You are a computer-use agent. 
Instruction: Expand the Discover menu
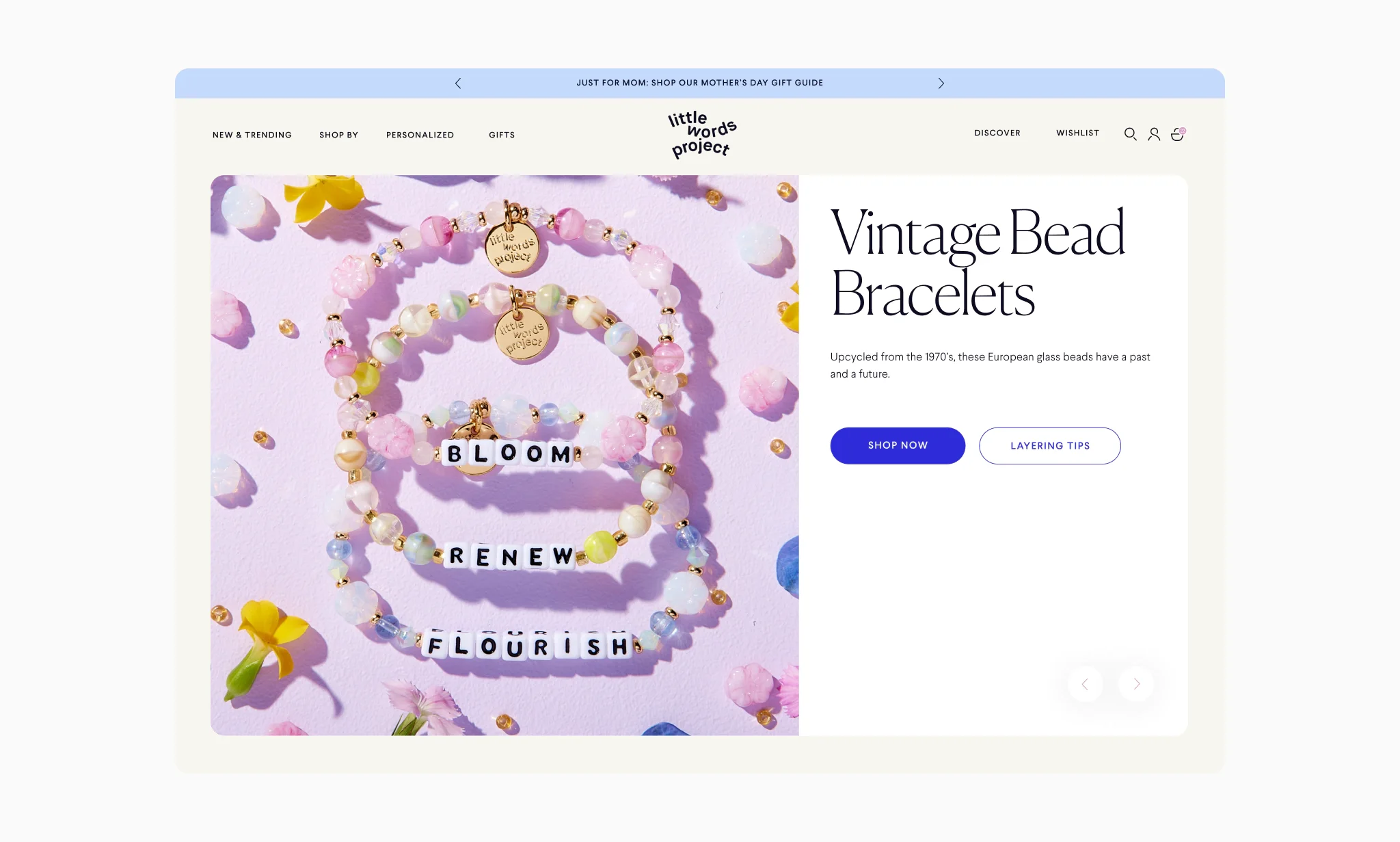coord(997,133)
